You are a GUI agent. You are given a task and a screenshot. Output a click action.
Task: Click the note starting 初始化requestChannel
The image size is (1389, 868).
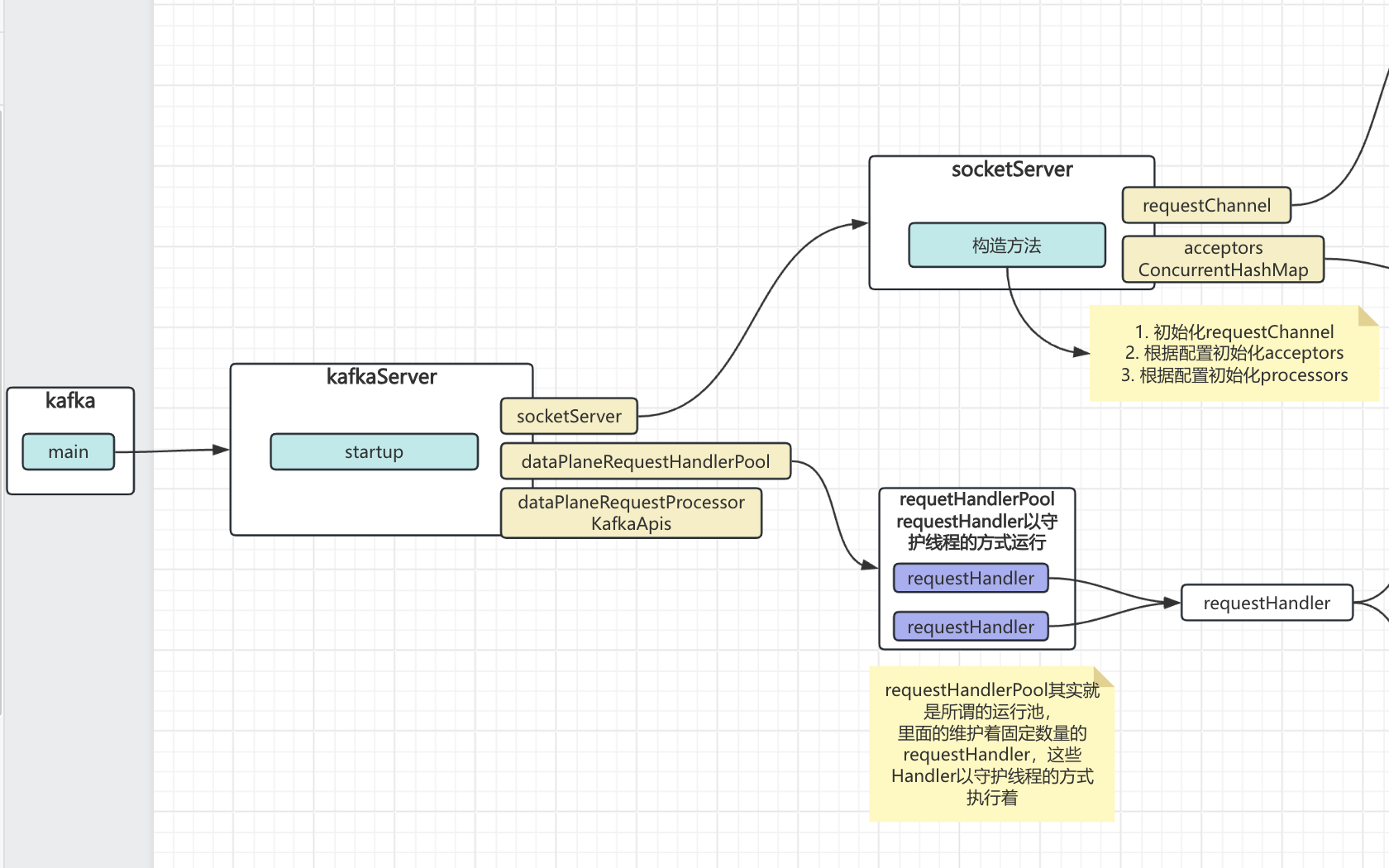pos(1234,354)
